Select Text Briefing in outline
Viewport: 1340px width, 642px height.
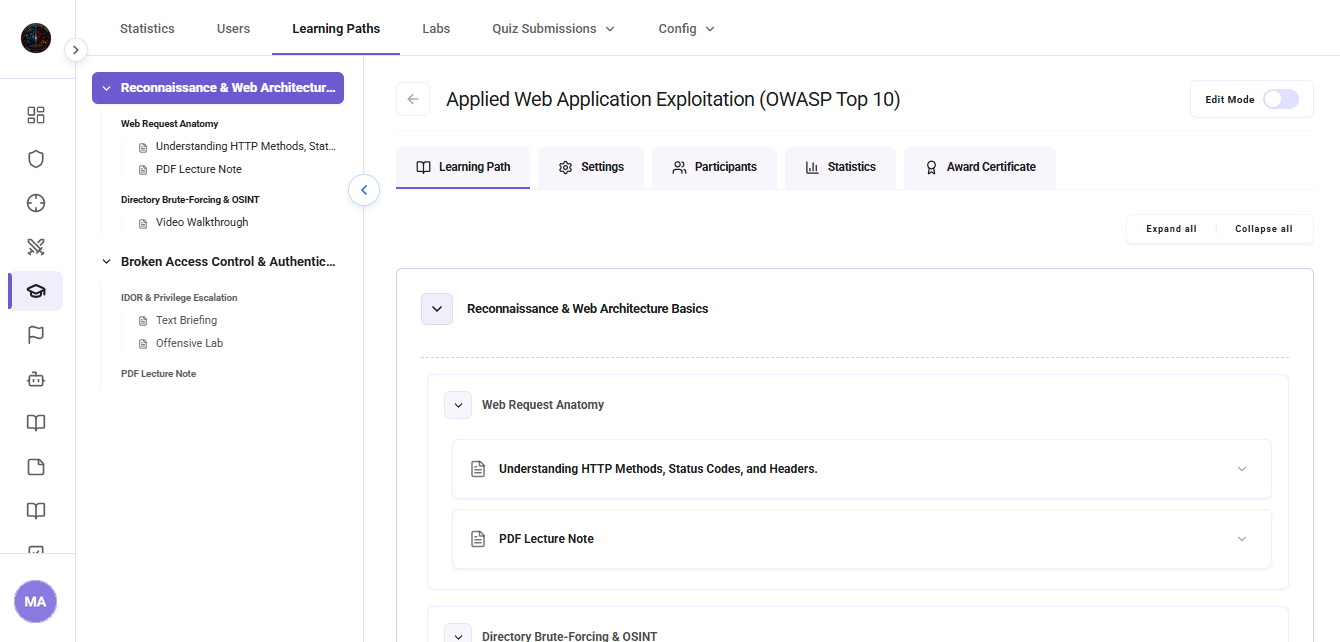(x=186, y=321)
